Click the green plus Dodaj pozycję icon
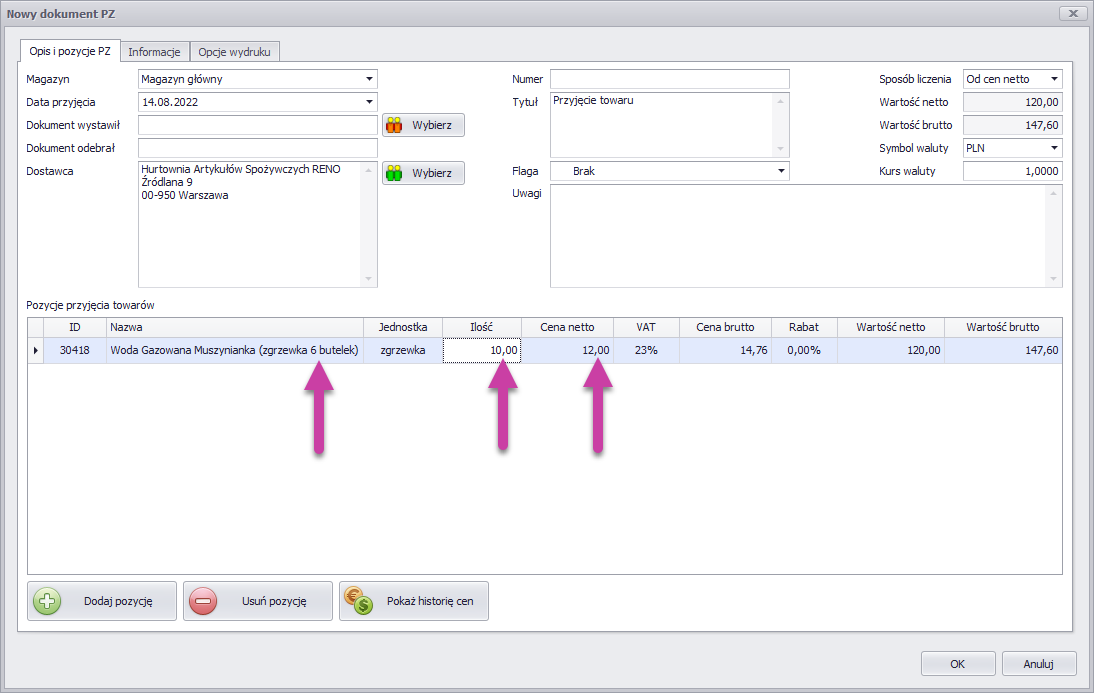 pos(47,601)
